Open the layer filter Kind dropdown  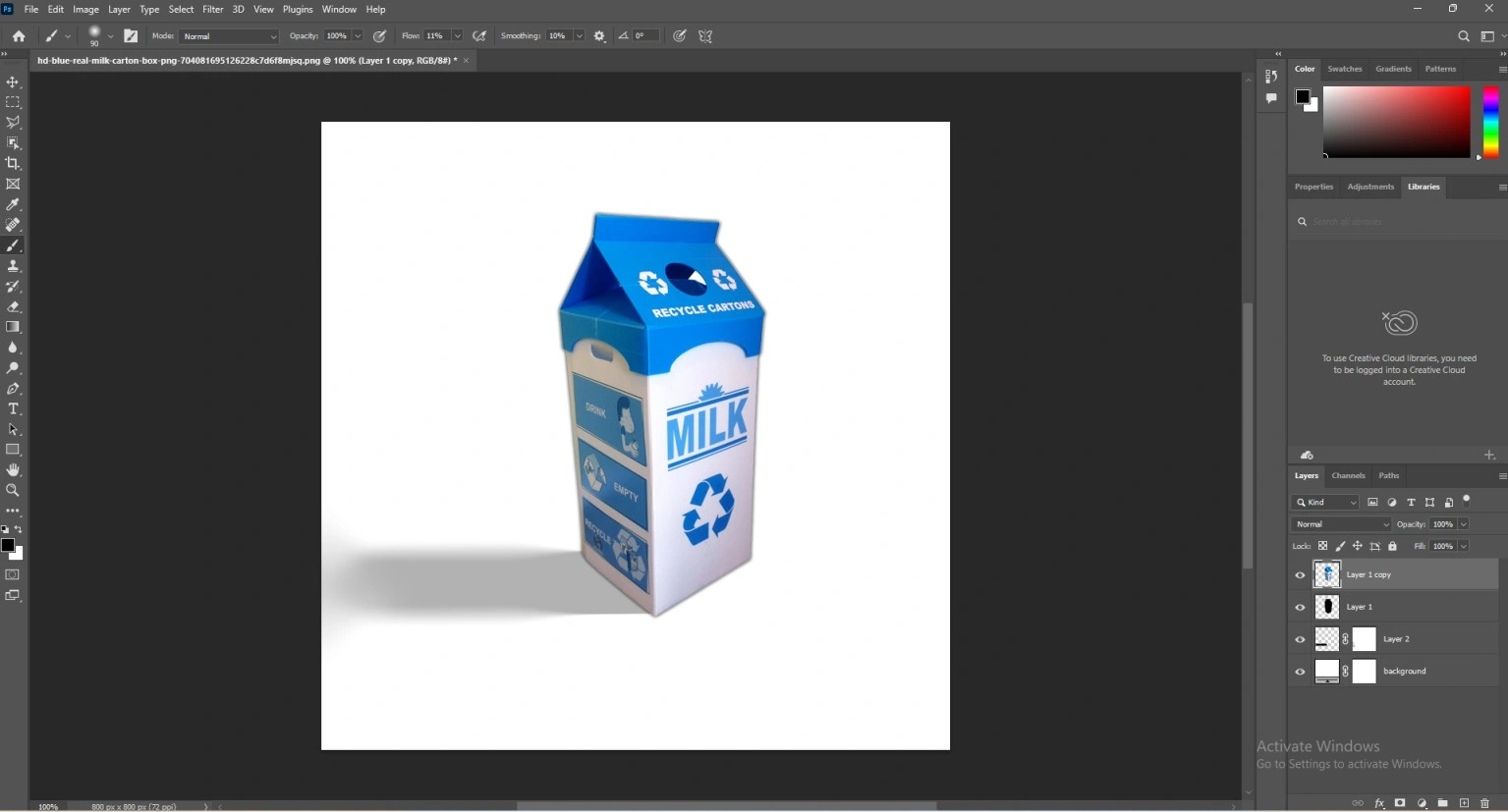pyautogui.click(x=1326, y=503)
